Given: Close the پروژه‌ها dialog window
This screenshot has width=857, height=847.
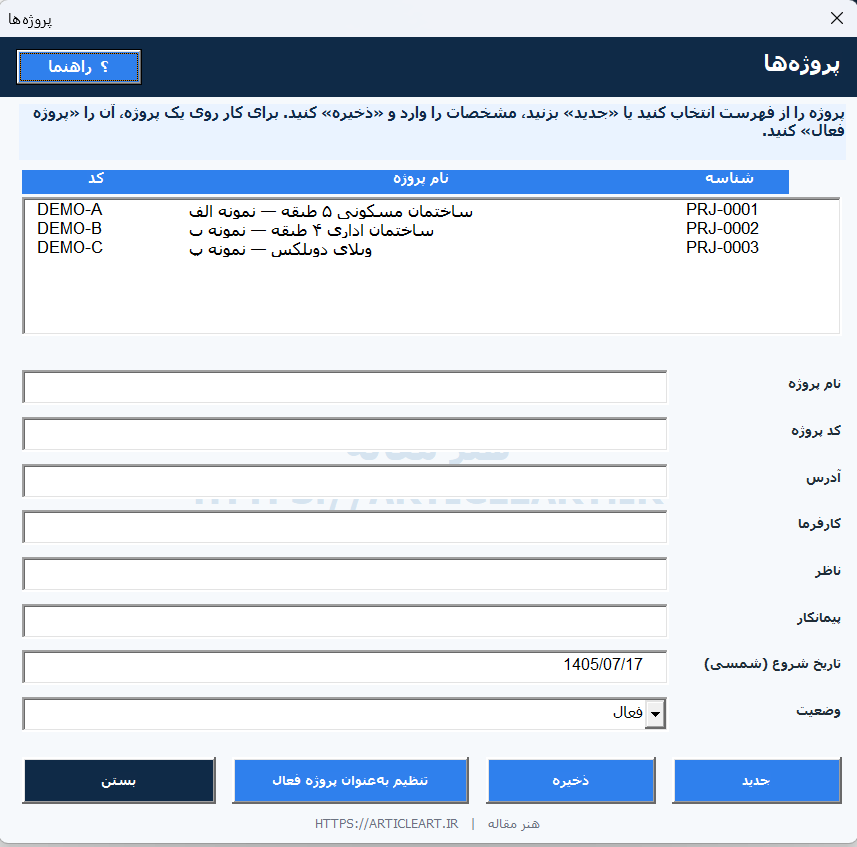Looking at the screenshot, I should point(836,19).
